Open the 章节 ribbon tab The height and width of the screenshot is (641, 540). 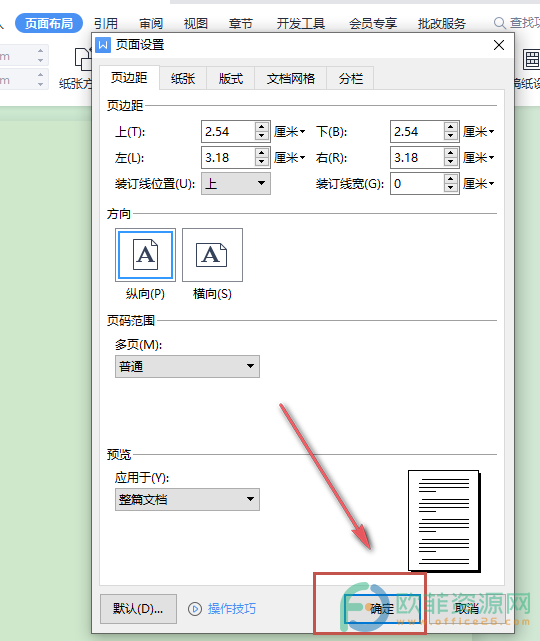coord(240,23)
